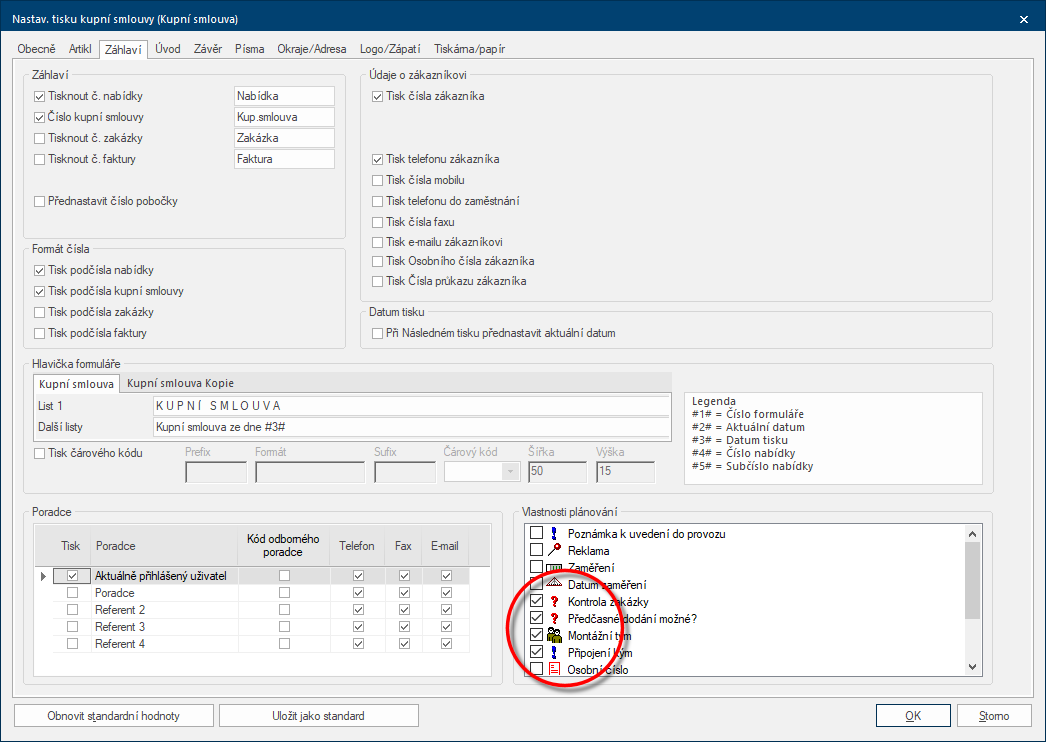
Task: Click the Vlastnosti plánování scrollbar thumb
Action: point(973,581)
